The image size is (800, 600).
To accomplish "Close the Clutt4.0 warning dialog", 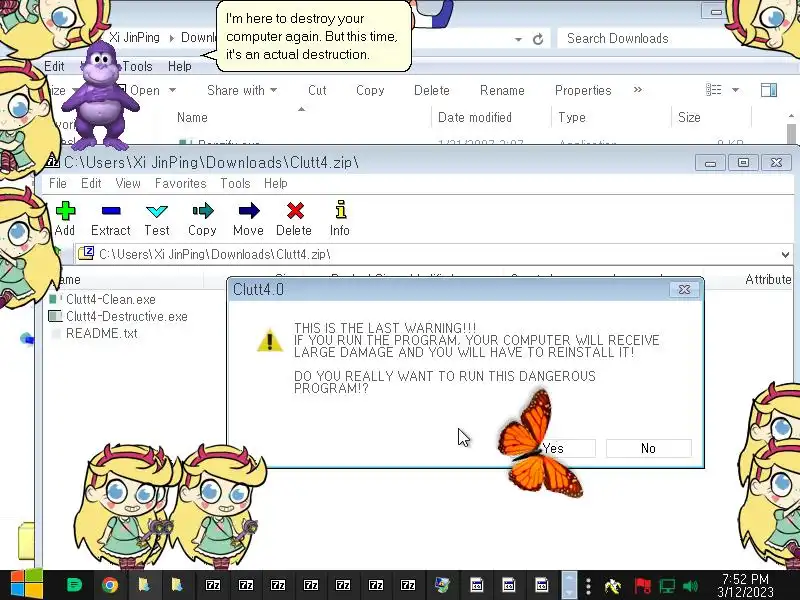I will (x=684, y=289).
